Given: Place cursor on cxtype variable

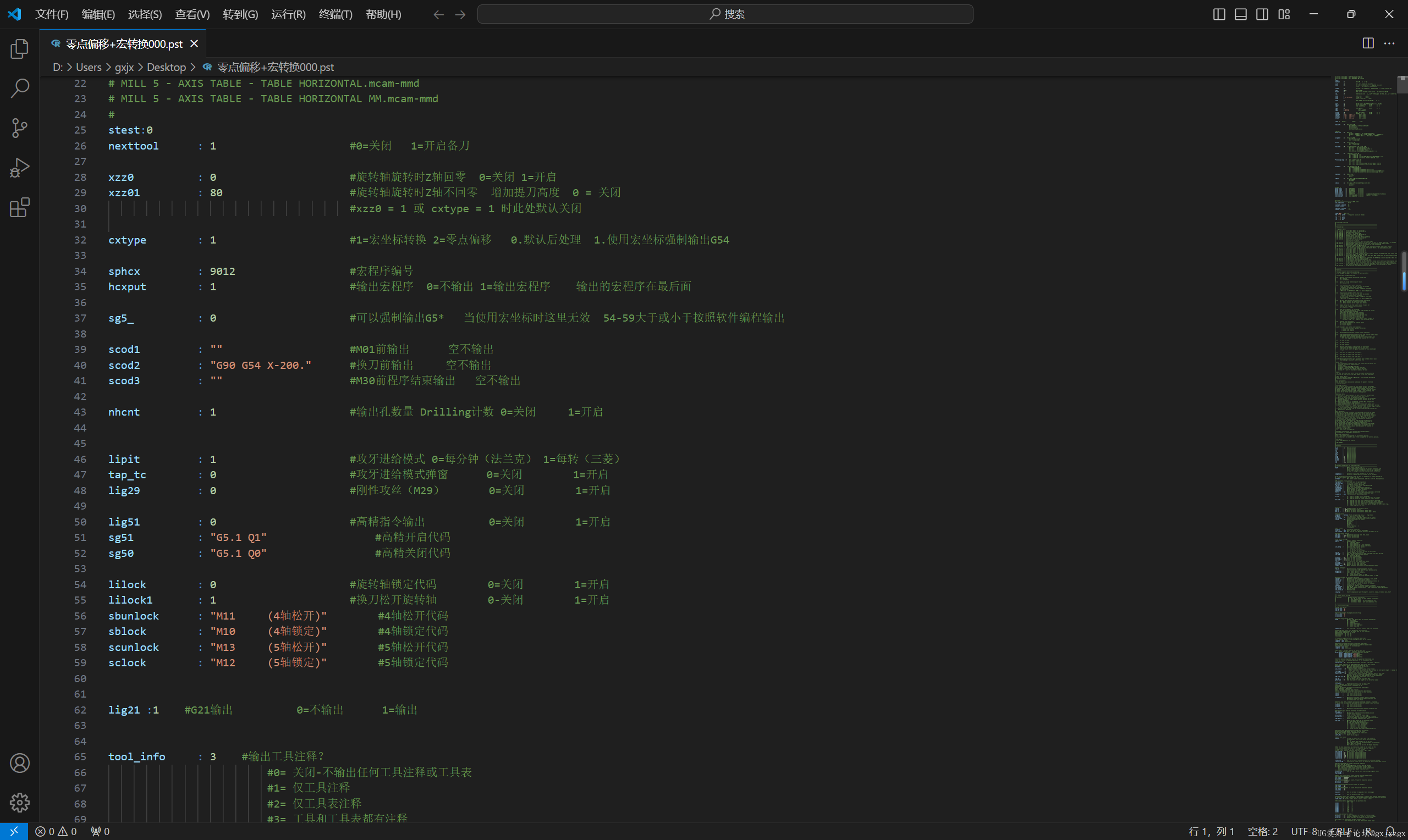Looking at the screenshot, I should (x=128, y=240).
